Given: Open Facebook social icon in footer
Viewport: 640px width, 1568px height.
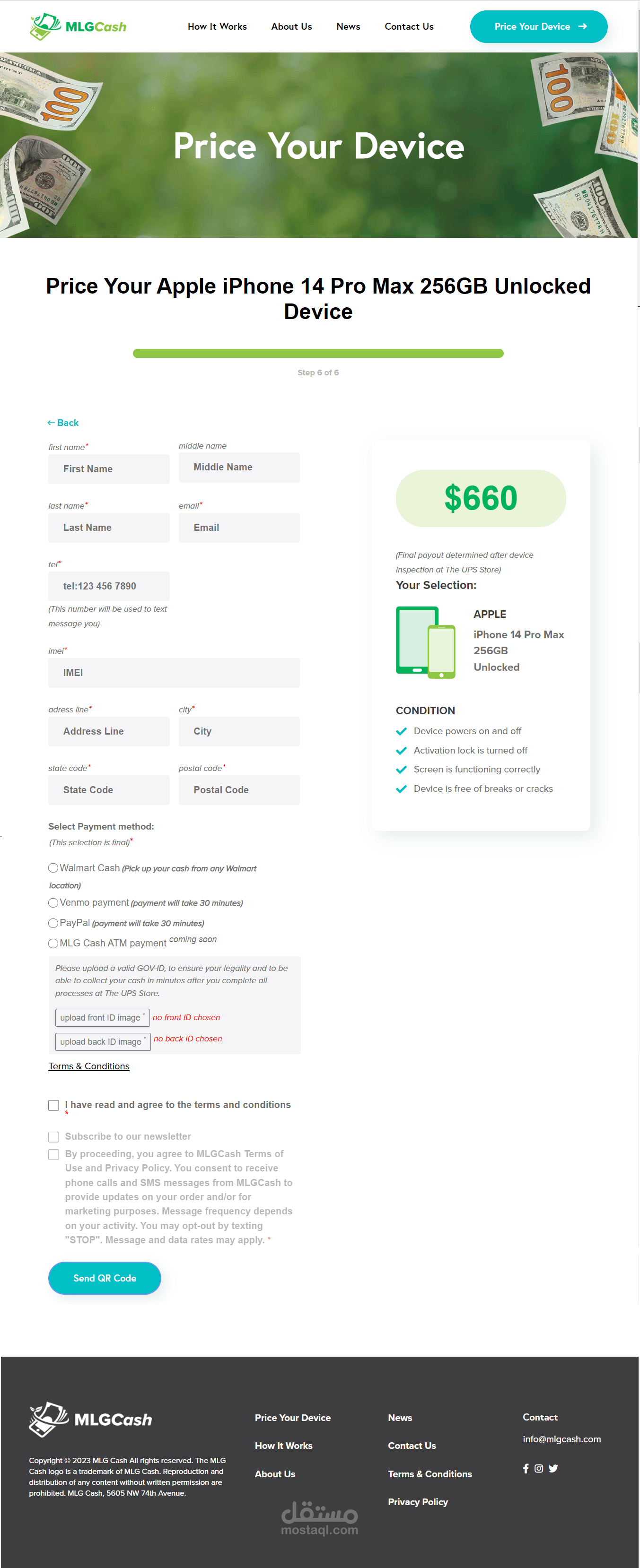Looking at the screenshot, I should 526,1468.
